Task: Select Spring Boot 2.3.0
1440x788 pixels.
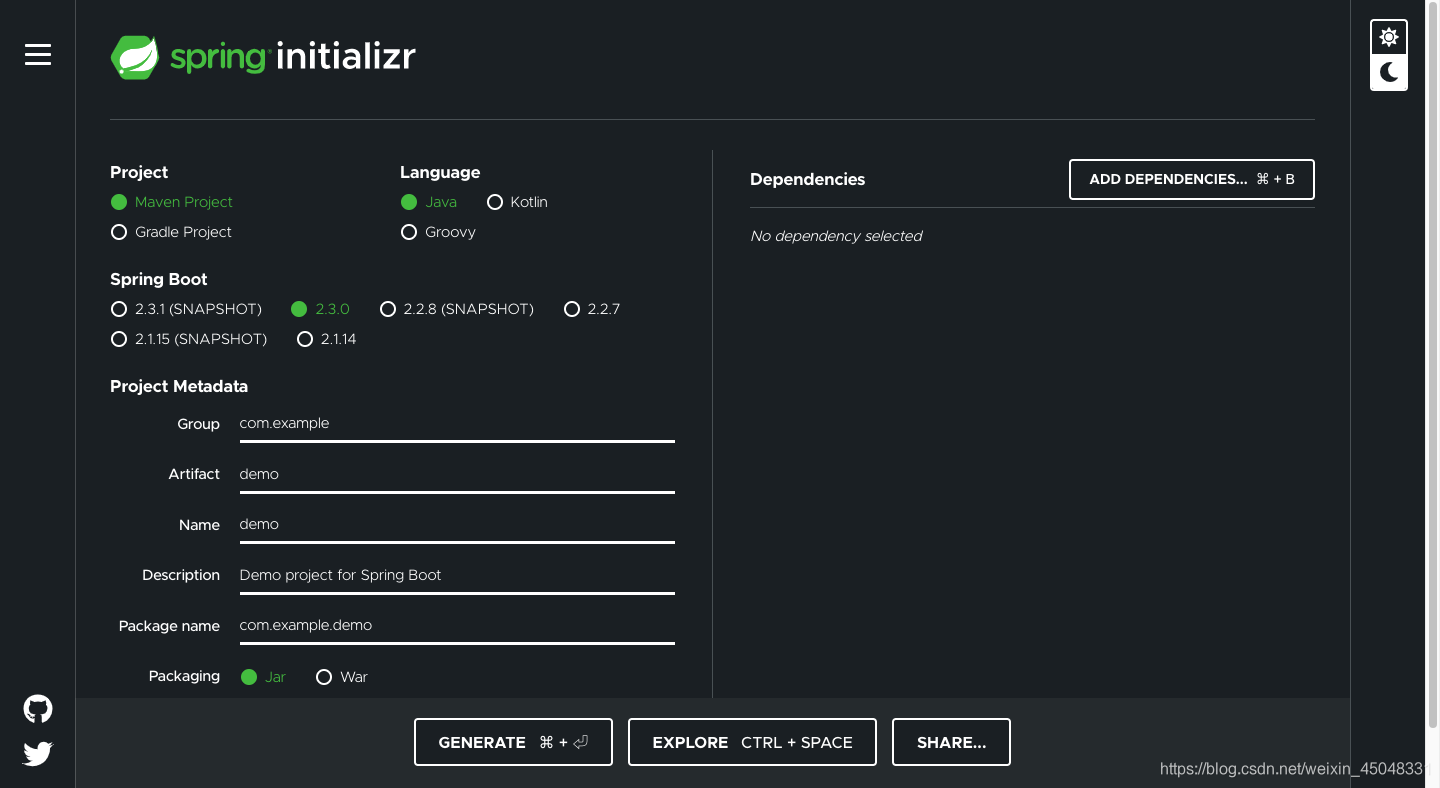Action: click(x=320, y=309)
